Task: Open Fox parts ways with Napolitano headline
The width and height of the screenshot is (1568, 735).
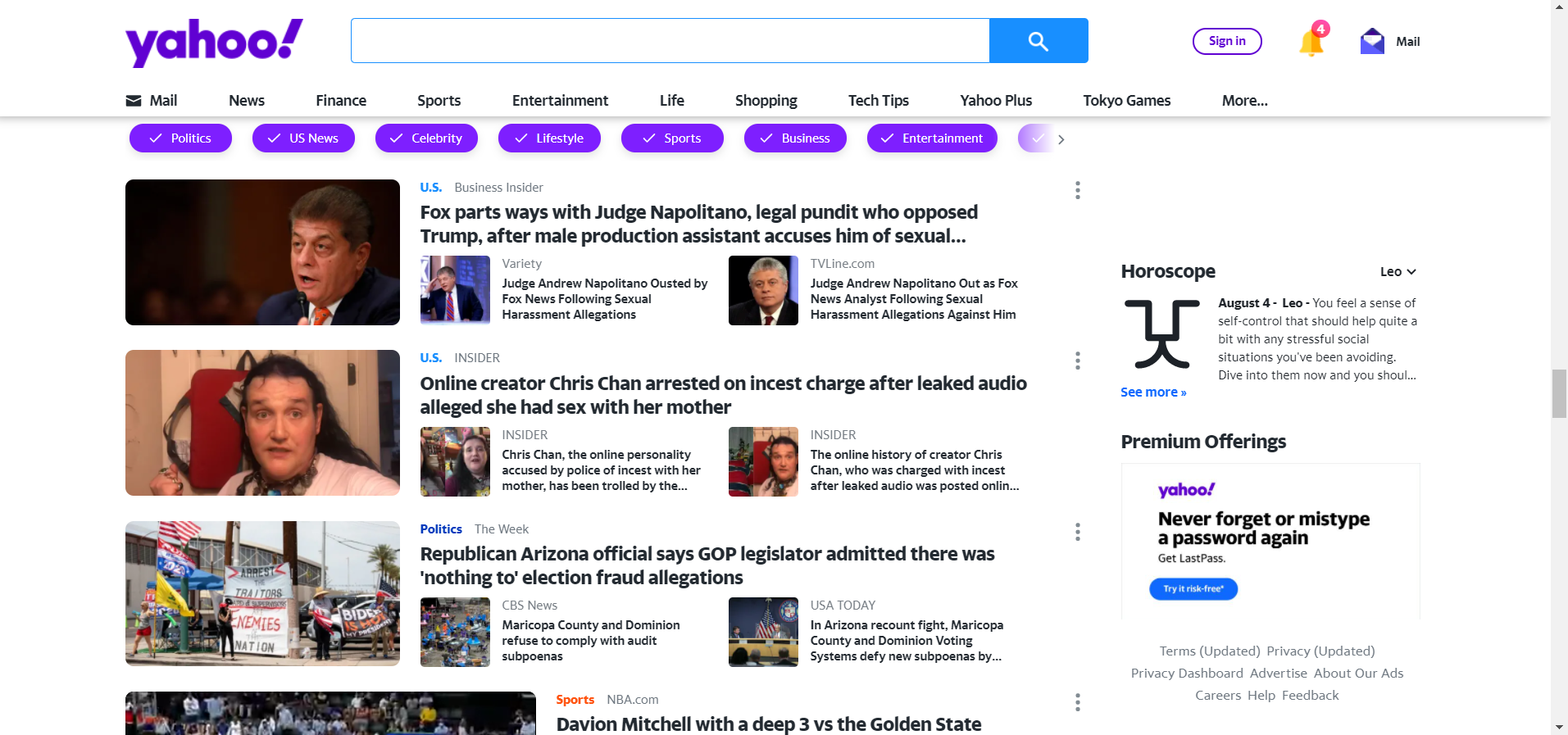Action: point(698,225)
